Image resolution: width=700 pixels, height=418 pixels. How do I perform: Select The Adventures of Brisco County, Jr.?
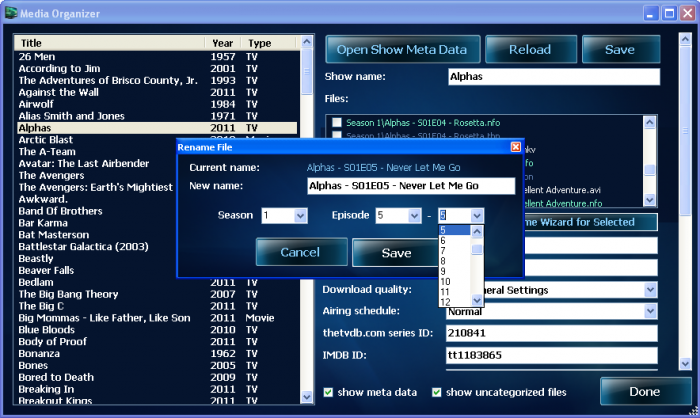pyautogui.click(x=157, y=80)
